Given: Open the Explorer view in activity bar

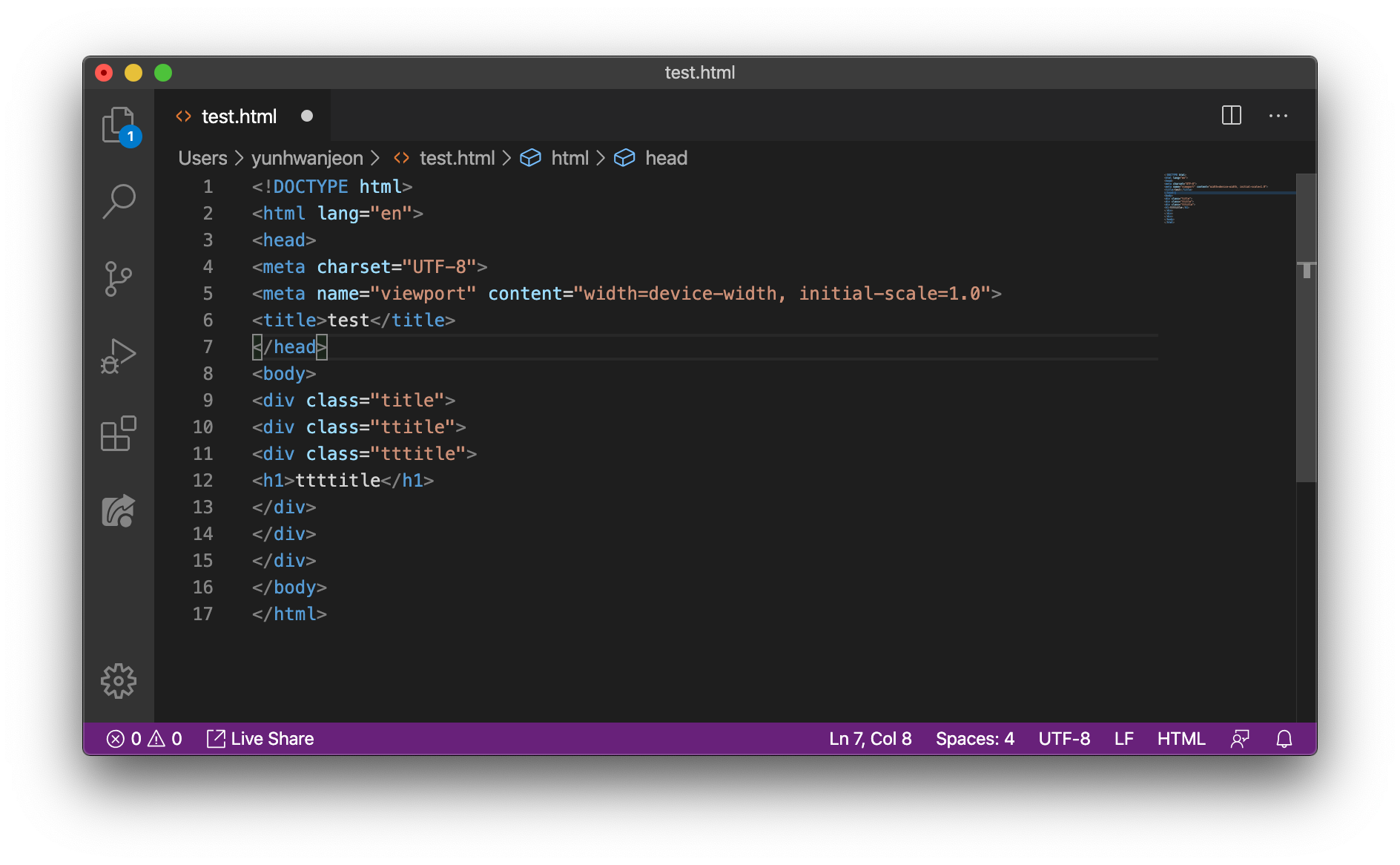Looking at the screenshot, I should (119, 126).
